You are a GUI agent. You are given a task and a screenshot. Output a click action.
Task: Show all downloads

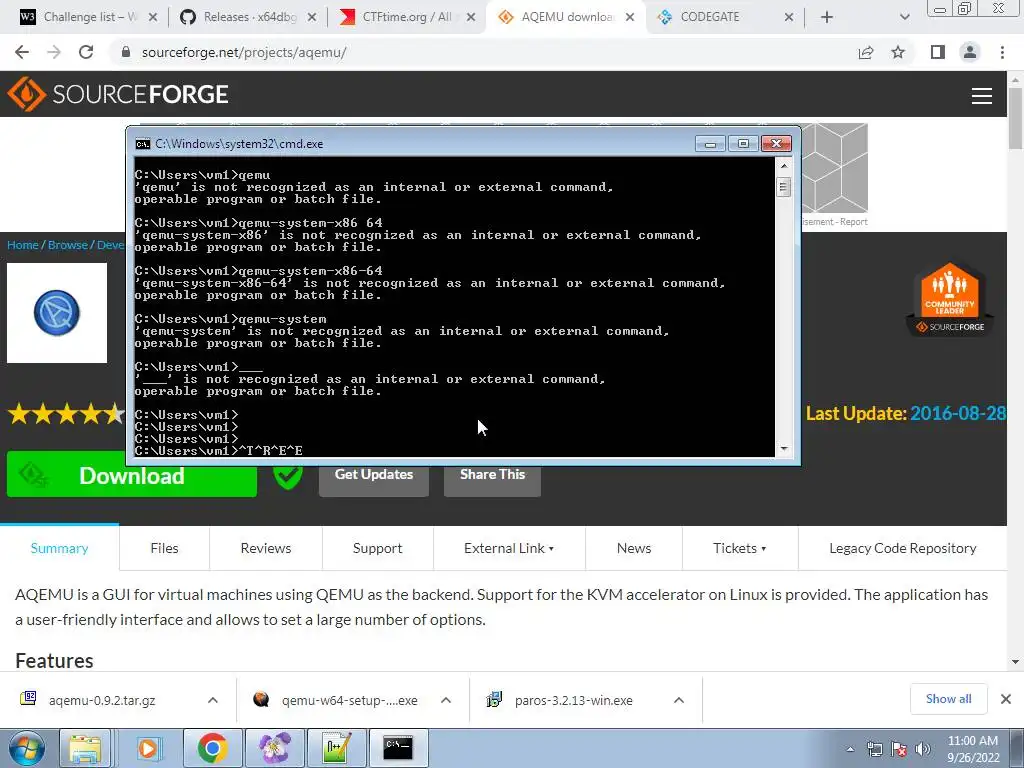point(948,699)
